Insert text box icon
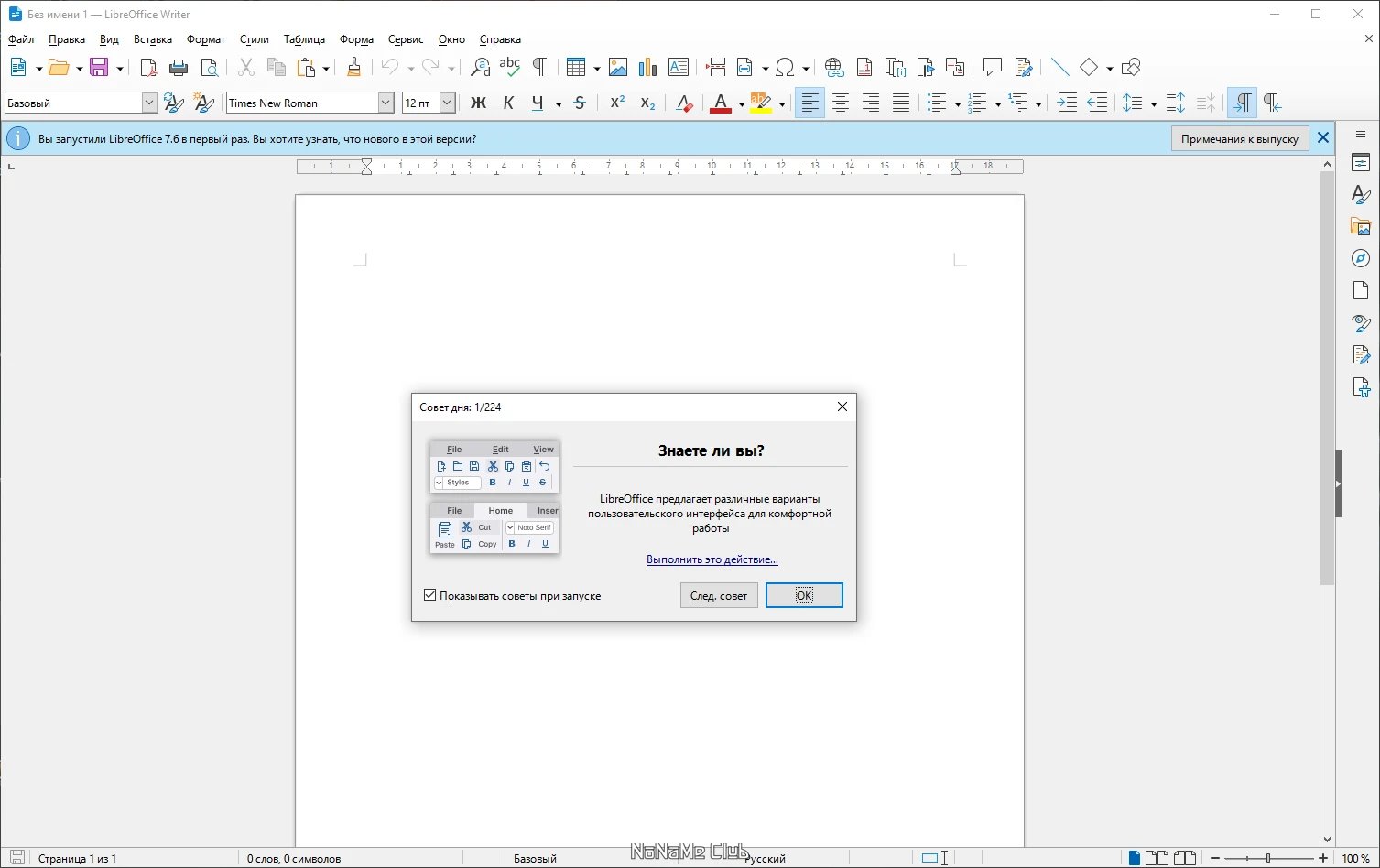The height and width of the screenshot is (868, 1380). (679, 67)
